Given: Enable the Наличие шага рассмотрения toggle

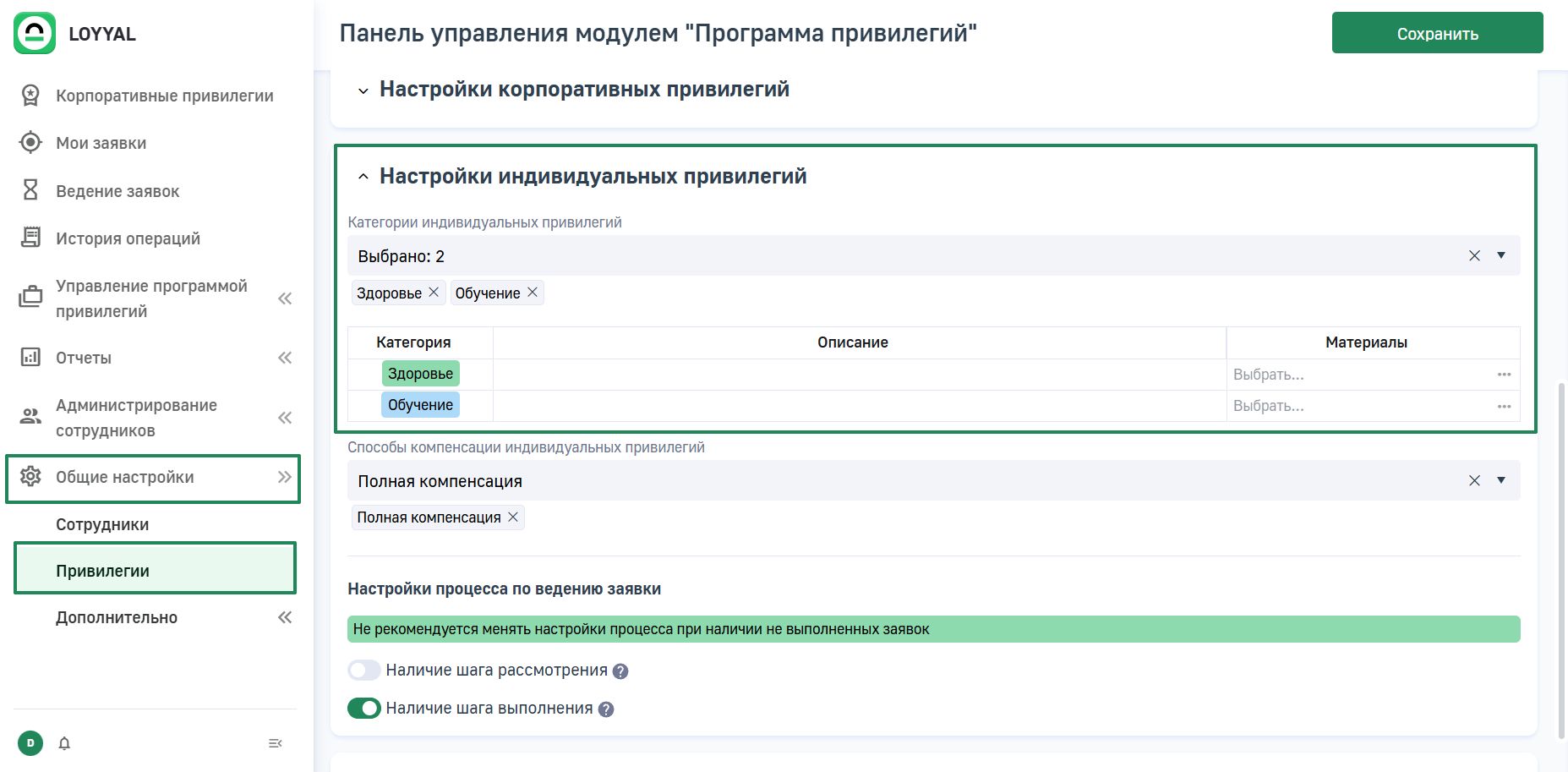Looking at the screenshot, I should click(364, 671).
